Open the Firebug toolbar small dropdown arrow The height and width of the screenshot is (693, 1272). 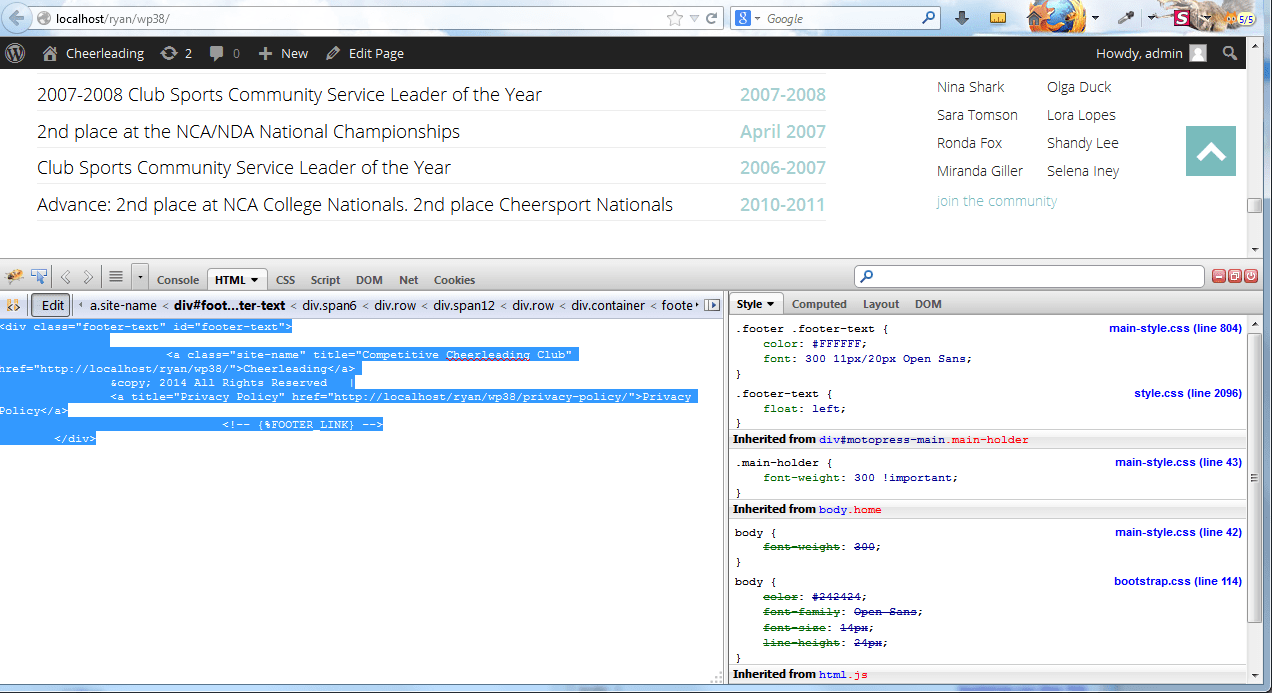pyautogui.click(x=140, y=276)
